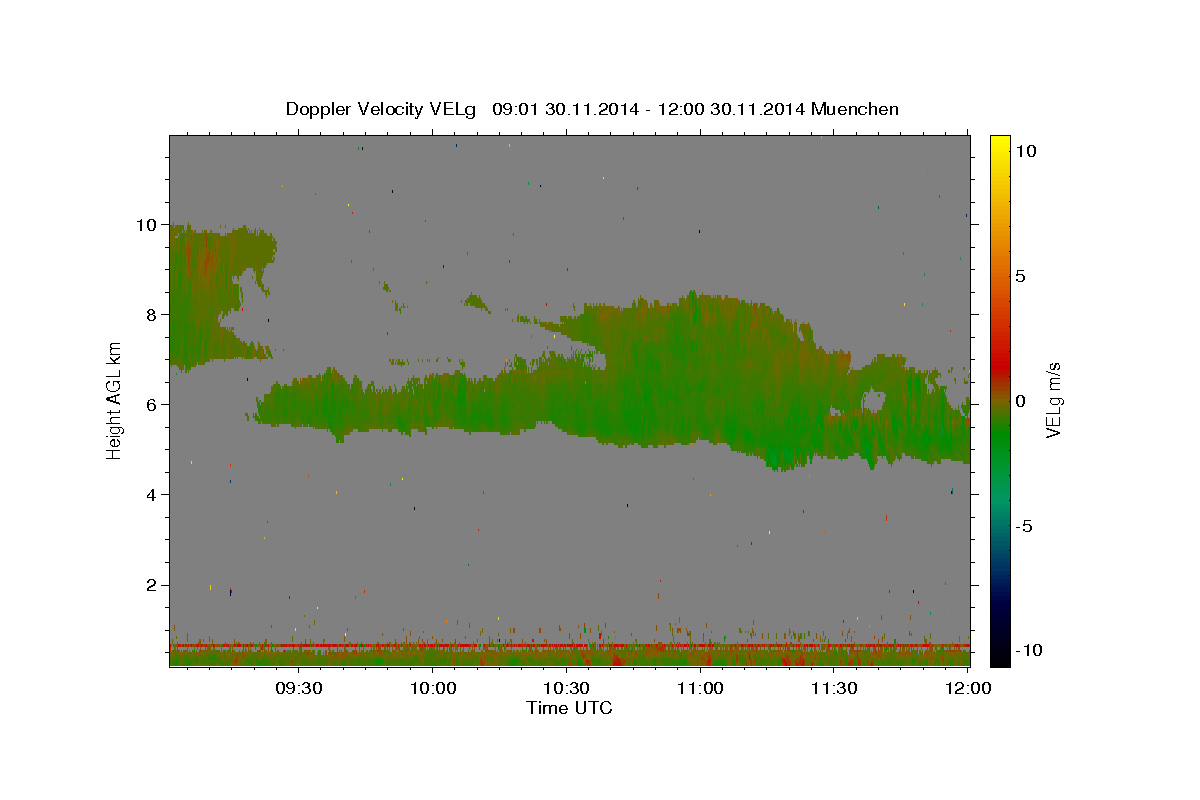This screenshot has width=1200, height=800.
Task: Click the 10:30 time axis tick label
Action: (566, 689)
